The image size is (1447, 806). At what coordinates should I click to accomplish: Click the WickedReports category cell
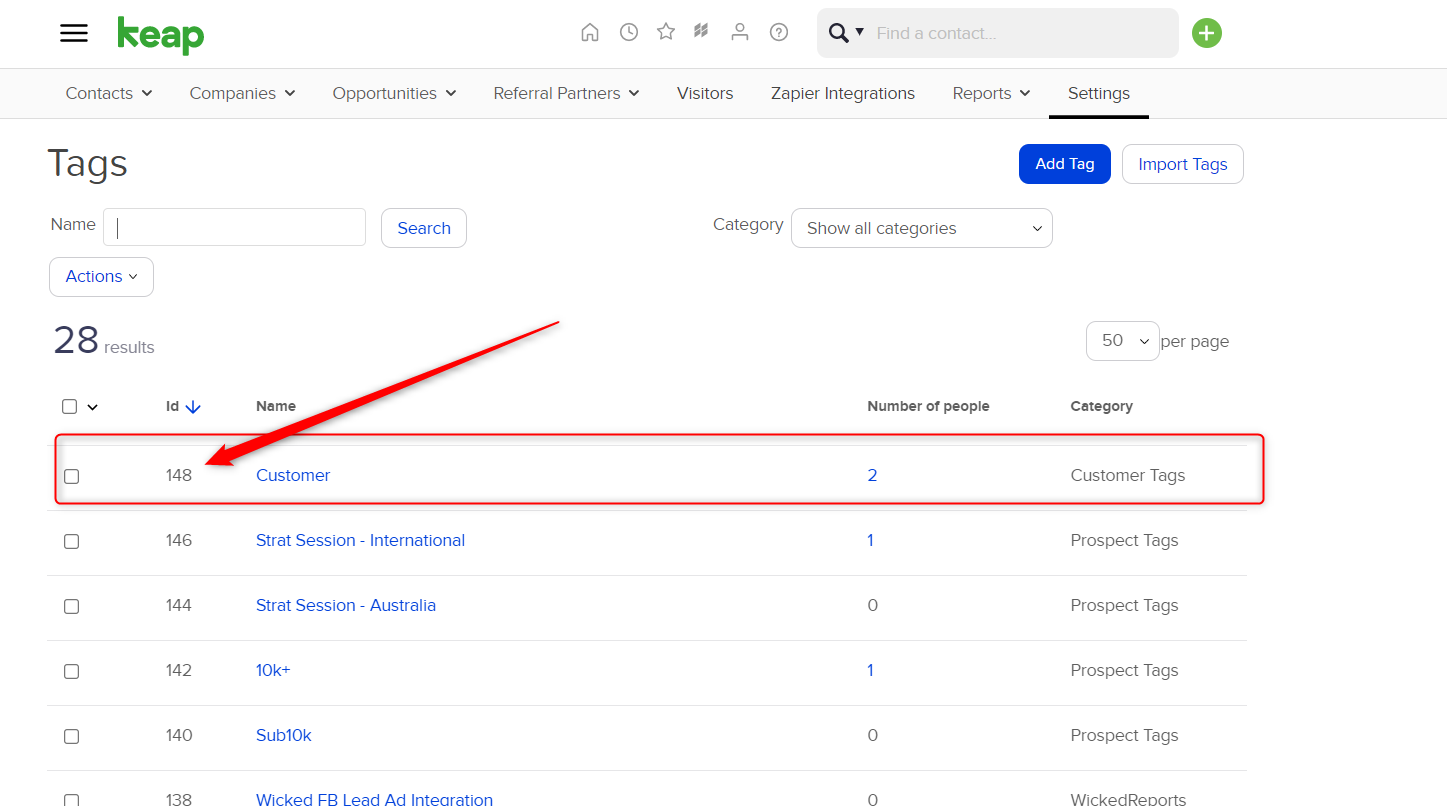1128,798
